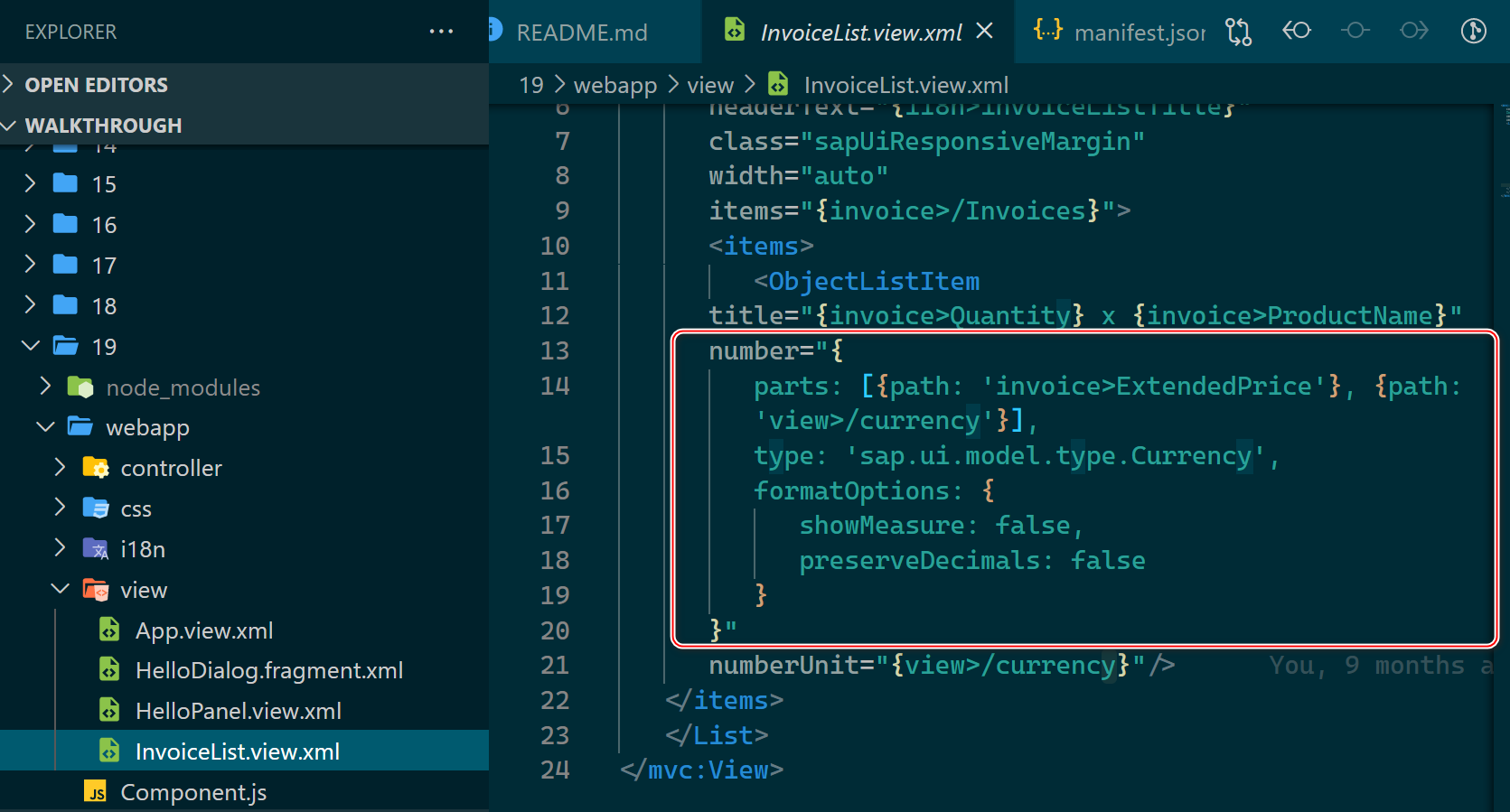This screenshot has height=812, width=1510.
Task: Go to next change arrow icon
Action: coord(1414,31)
